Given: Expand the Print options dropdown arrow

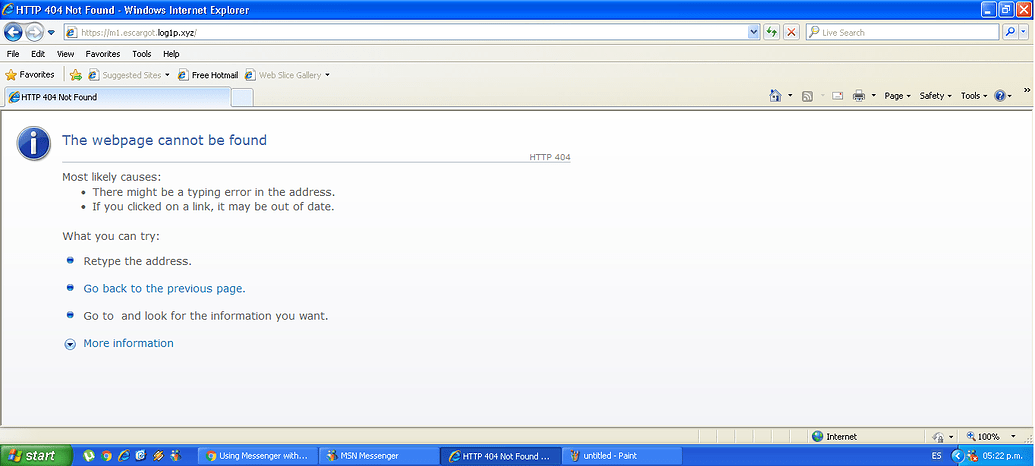Looking at the screenshot, I should coord(874,96).
